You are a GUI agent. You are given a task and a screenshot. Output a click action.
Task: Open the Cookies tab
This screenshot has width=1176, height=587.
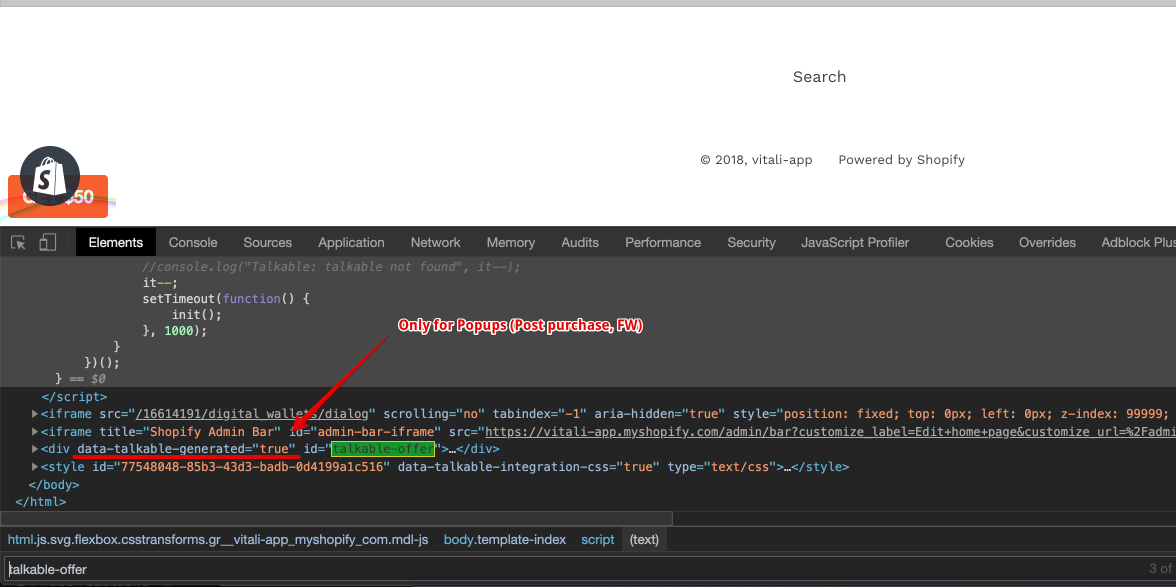pos(969,242)
